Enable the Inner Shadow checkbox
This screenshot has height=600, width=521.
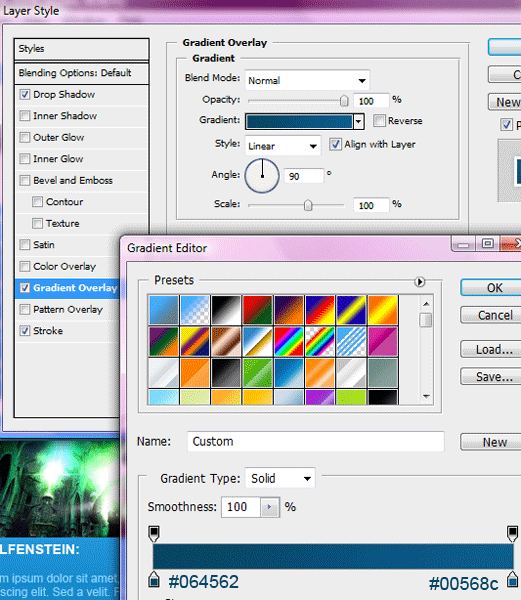(25, 116)
